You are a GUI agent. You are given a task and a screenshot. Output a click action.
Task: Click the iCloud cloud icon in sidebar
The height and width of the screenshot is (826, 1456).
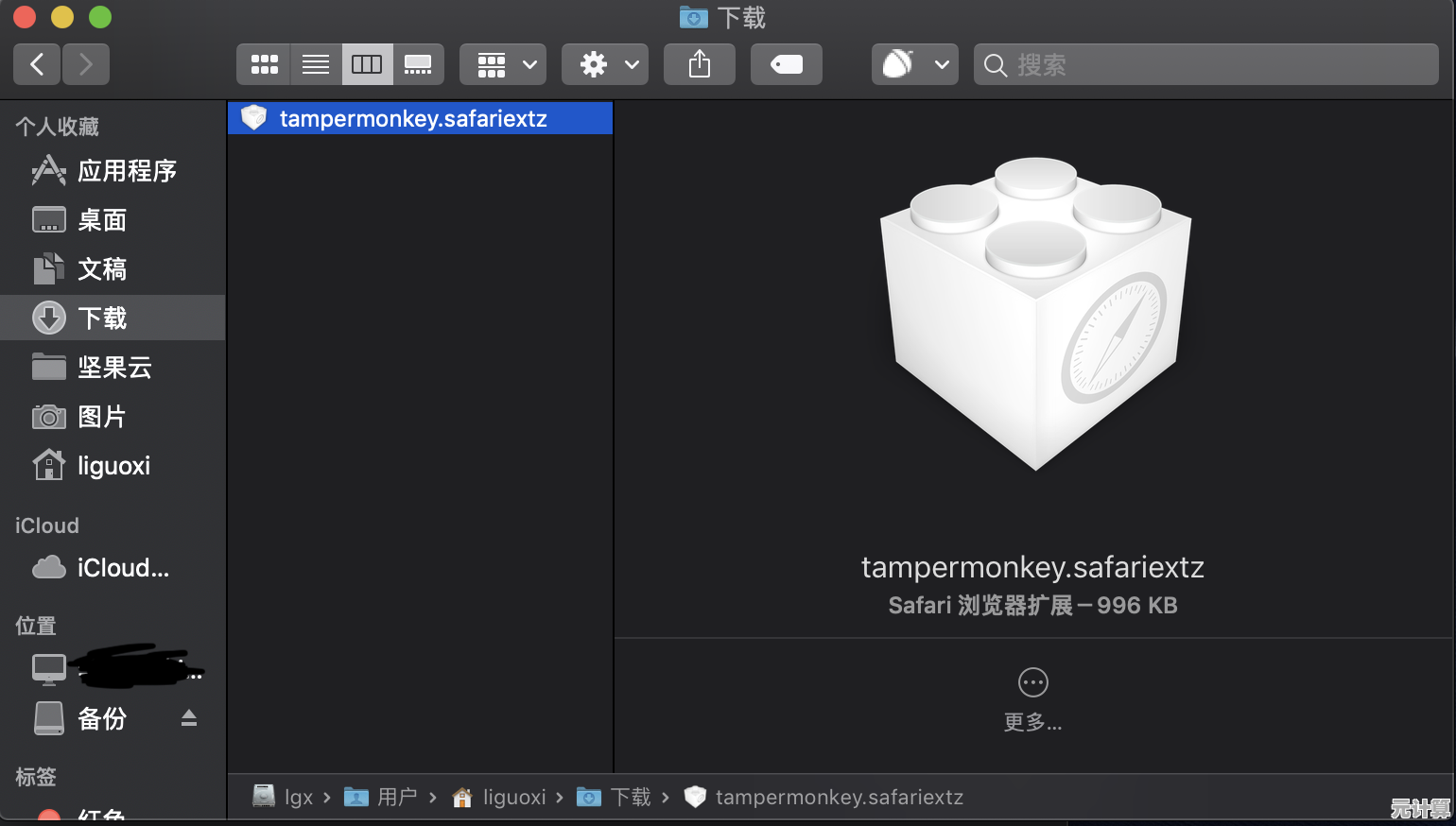pos(49,567)
